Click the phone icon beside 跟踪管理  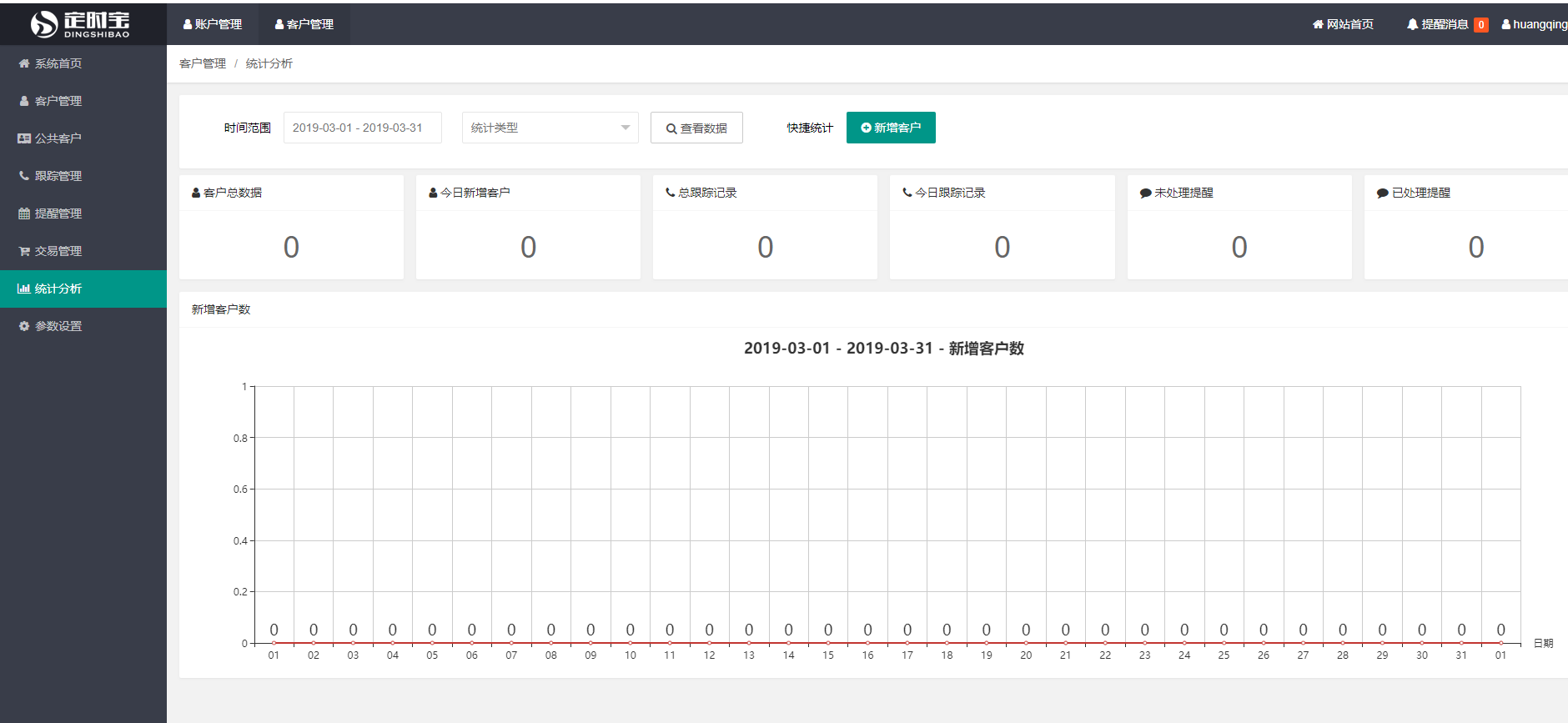point(24,176)
